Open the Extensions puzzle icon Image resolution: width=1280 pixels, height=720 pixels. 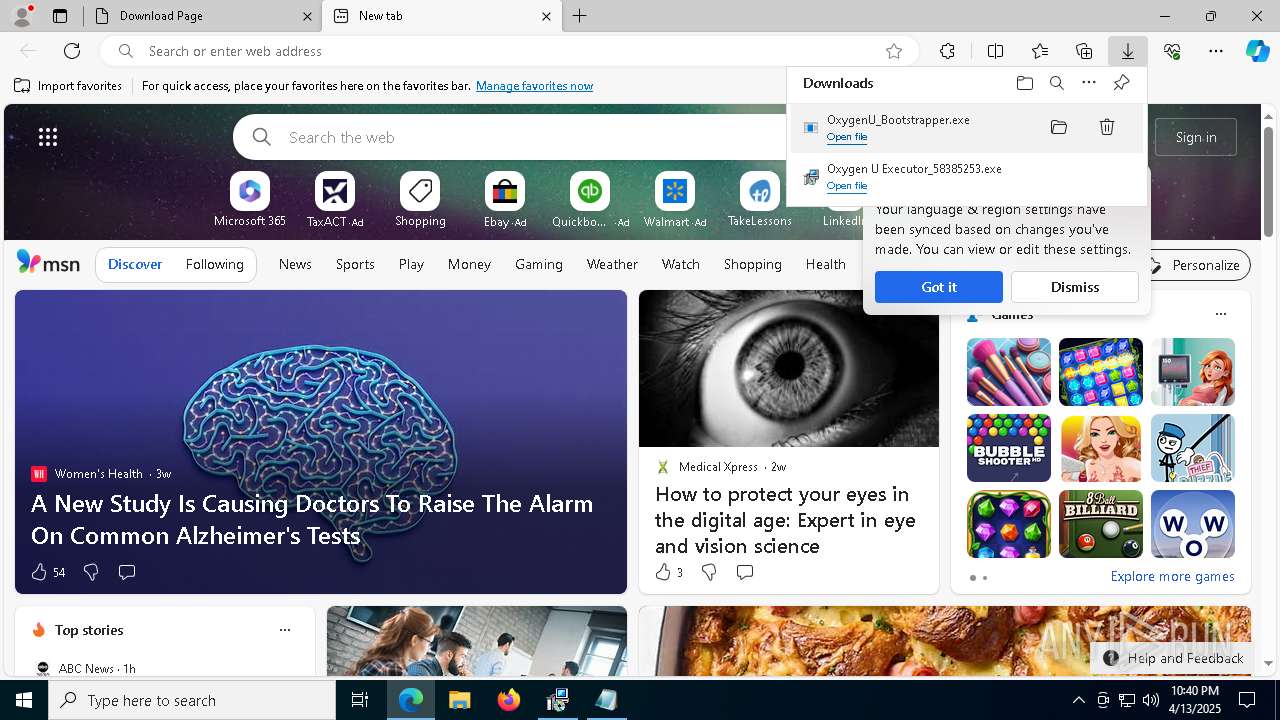(947, 51)
